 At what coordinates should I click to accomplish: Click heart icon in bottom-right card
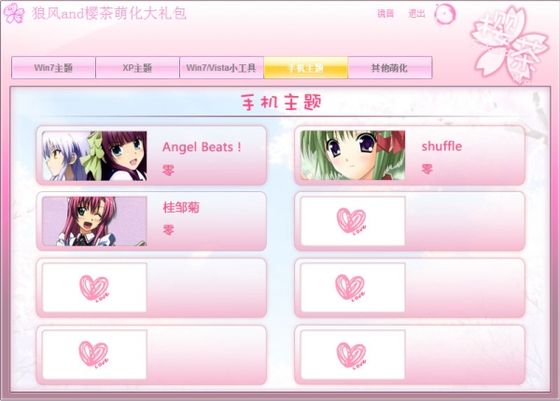[351, 355]
